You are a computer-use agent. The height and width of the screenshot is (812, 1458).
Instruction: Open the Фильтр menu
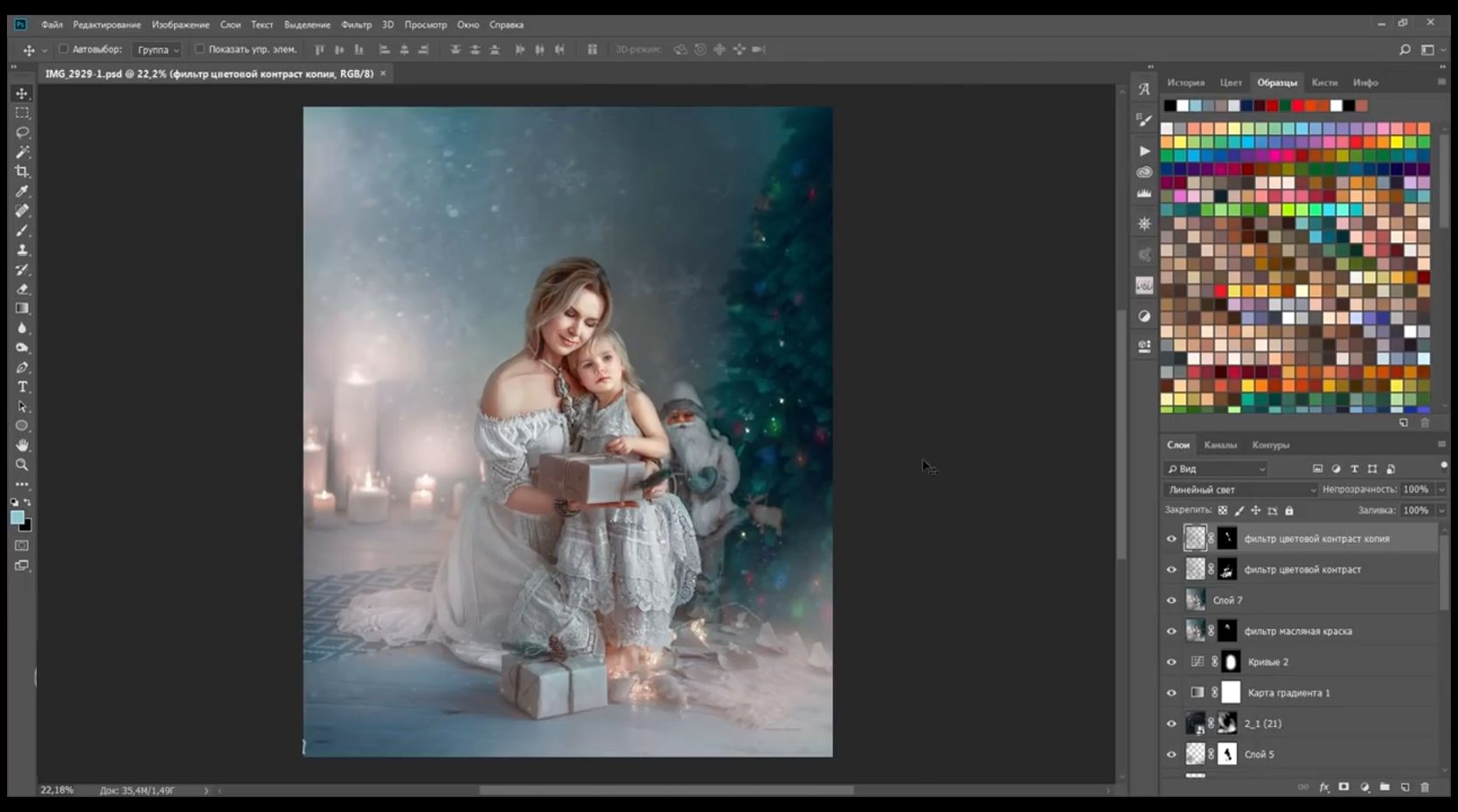pos(356,24)
